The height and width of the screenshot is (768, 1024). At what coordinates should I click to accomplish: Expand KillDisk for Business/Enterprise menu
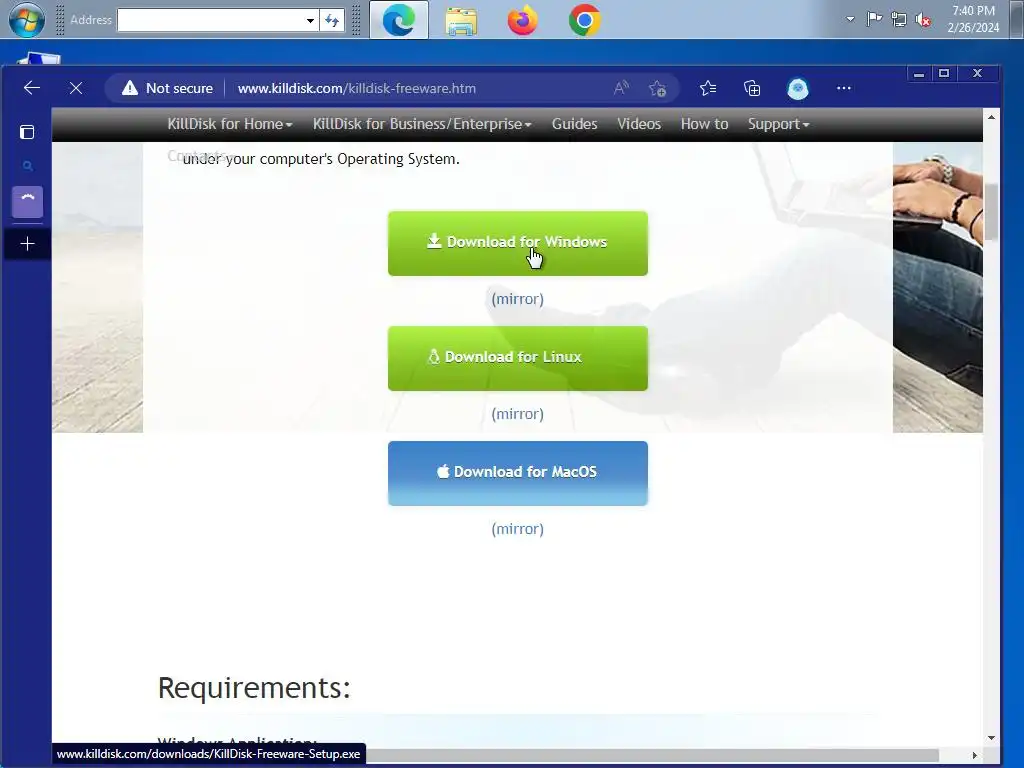pyautogui.click(x=422, y=124)
